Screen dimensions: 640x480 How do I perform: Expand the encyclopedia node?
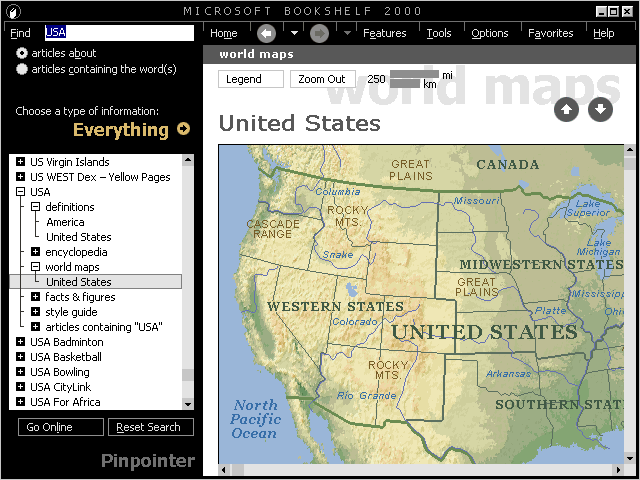tap(36, 252)
